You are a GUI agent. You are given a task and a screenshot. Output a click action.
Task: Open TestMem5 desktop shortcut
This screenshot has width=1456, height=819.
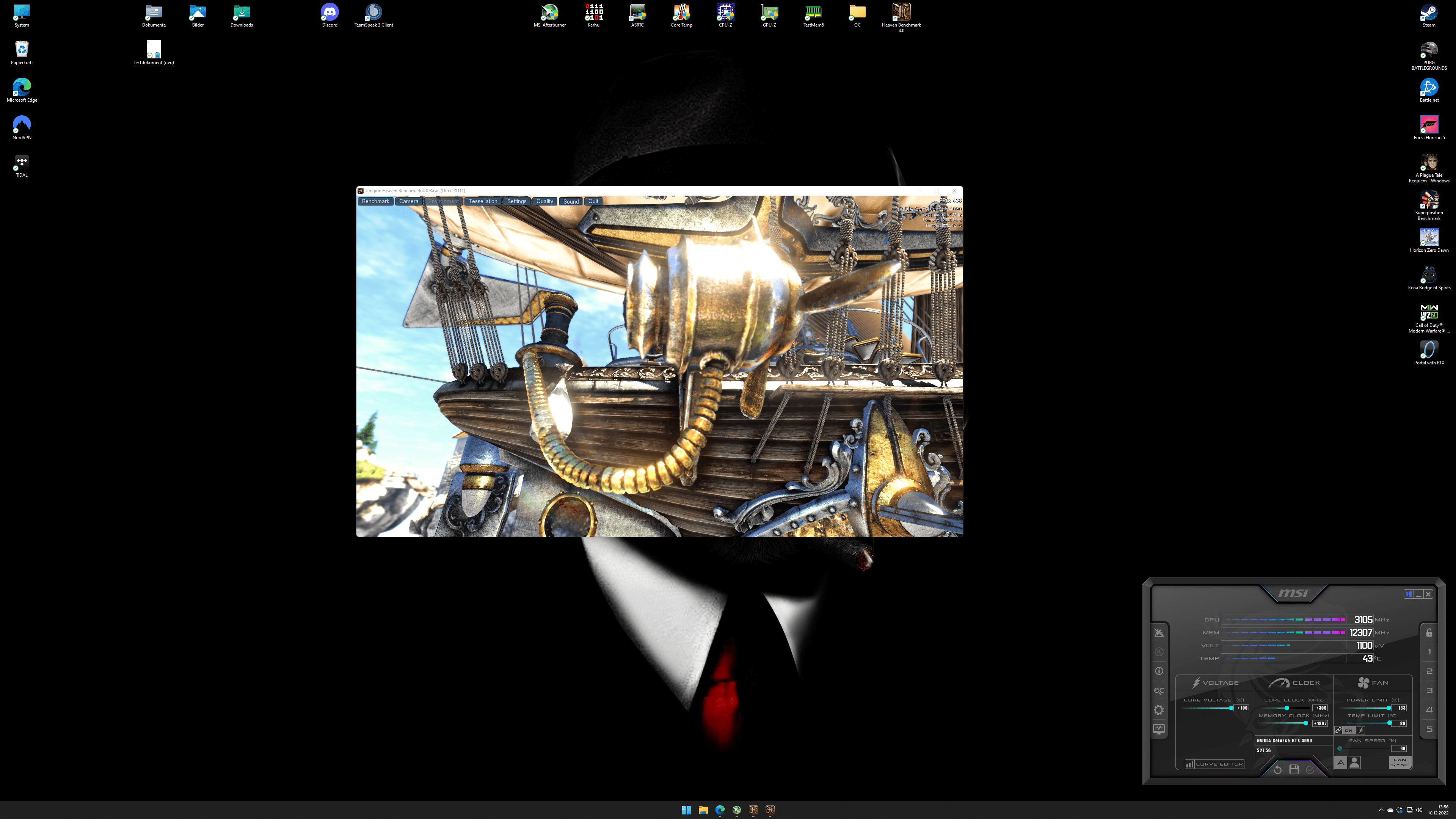point(813,15)
